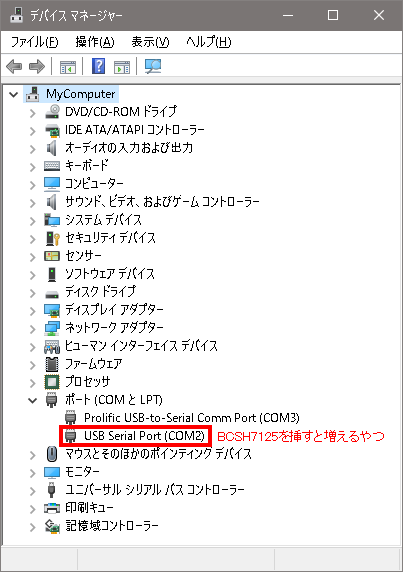Expand the キーボード category
Screen dimensions: 403x572
click(33, 167)
